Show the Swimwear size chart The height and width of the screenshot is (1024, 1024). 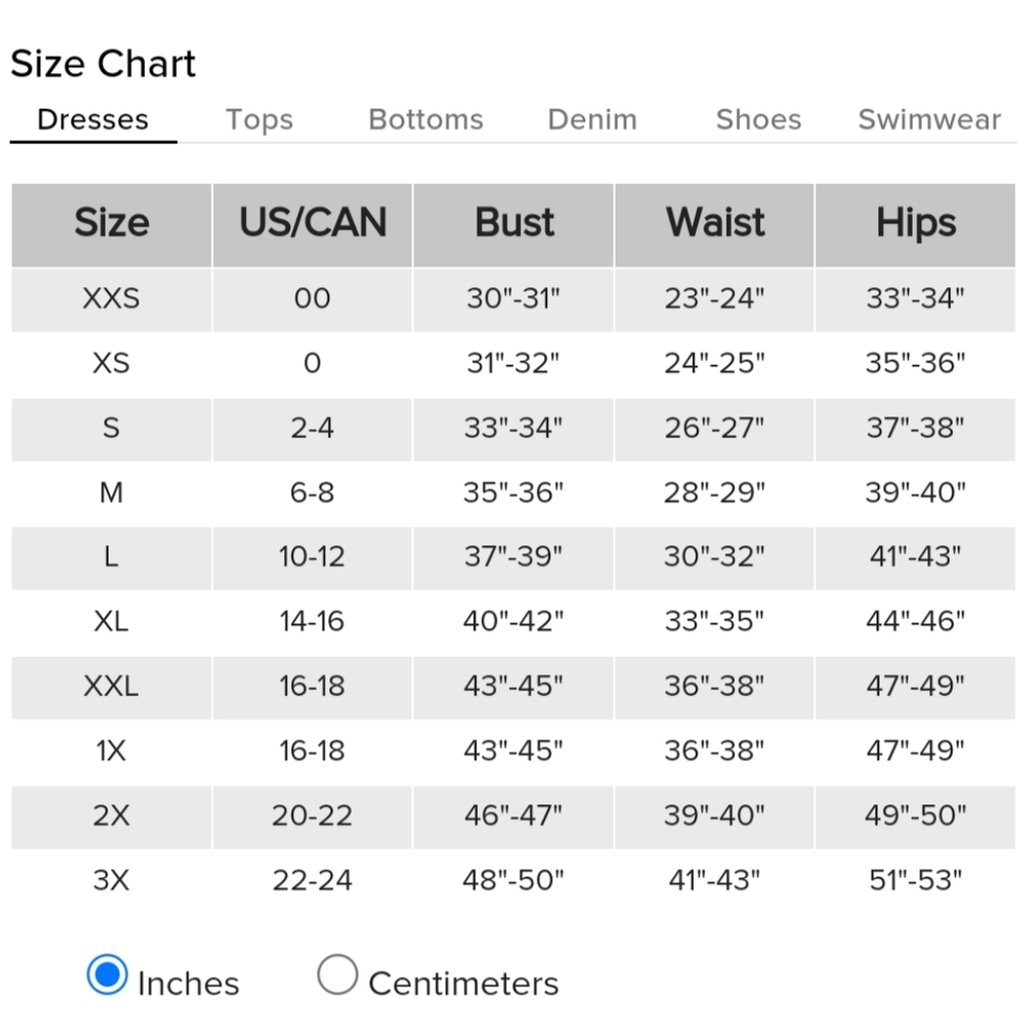click(929, 120)
